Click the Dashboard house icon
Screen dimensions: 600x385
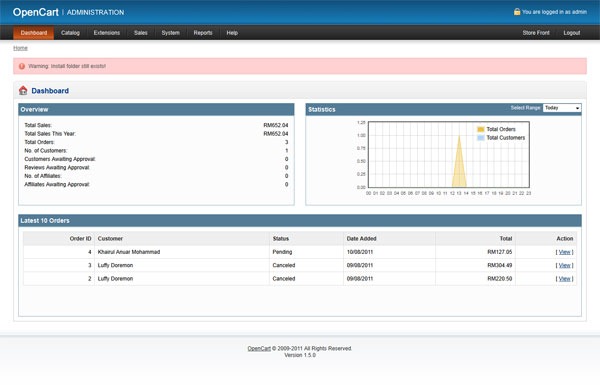pyautogui.click(x=23, y=90)
